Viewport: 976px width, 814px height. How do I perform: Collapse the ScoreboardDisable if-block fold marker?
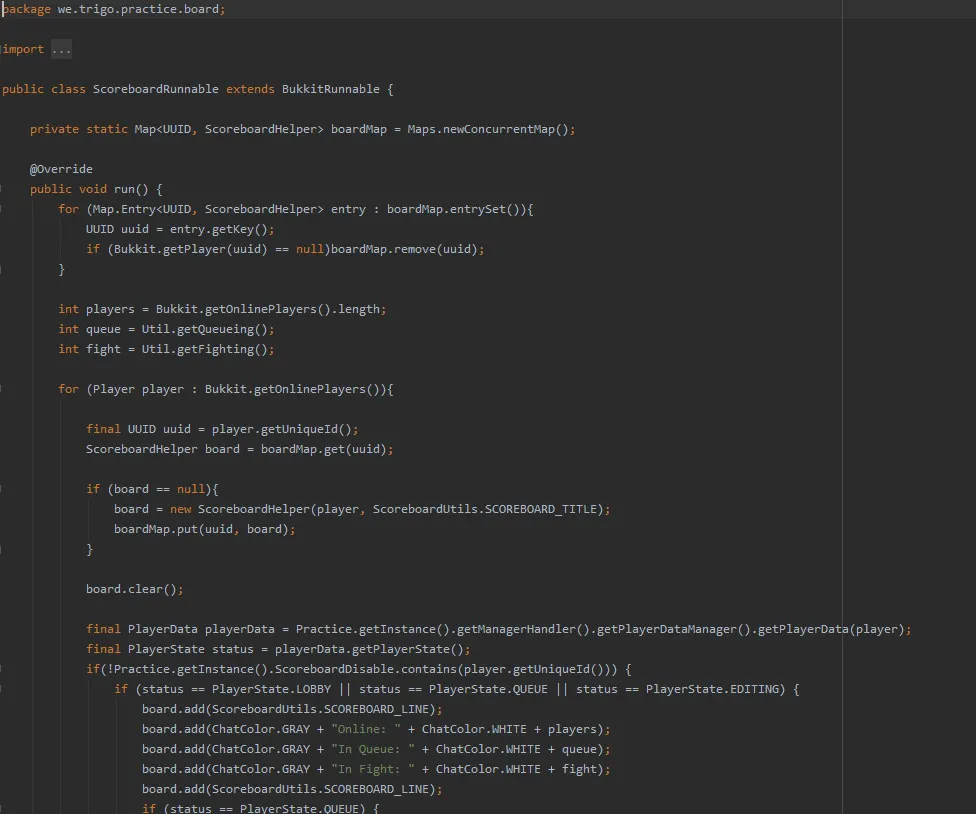click(3, 669)
